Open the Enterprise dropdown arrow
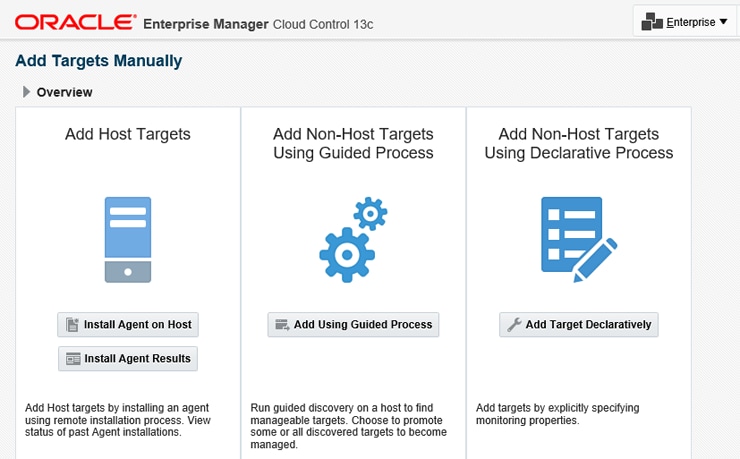Viewport: 740px width, 459px height. coord(723,22)
